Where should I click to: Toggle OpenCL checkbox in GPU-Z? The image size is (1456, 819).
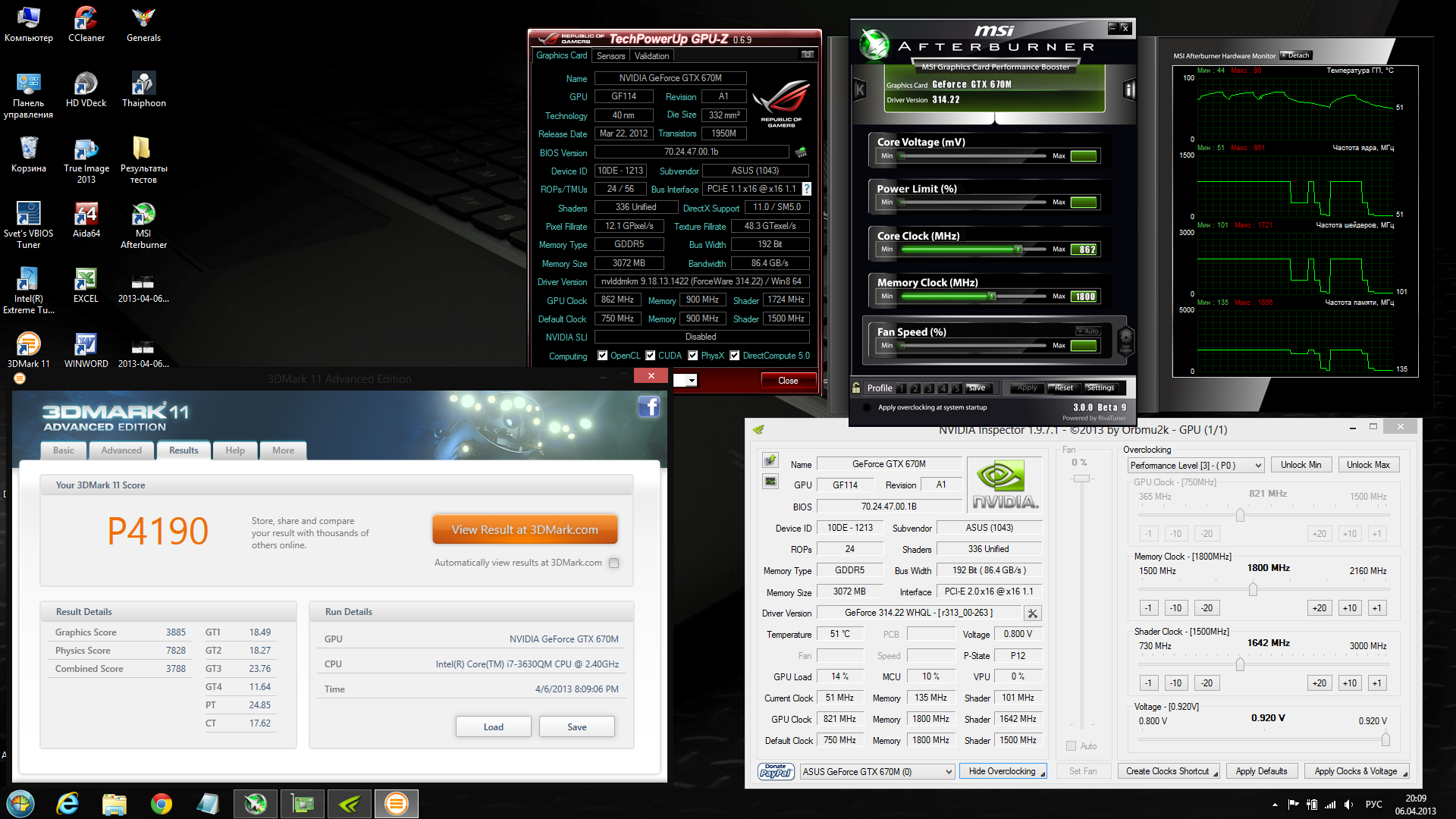[602, 356]
